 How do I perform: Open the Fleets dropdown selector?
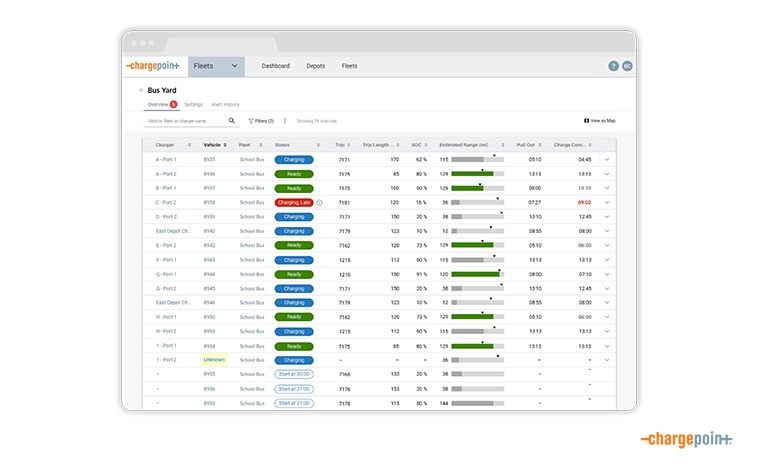pyautogui.click(x=216, y=66)
